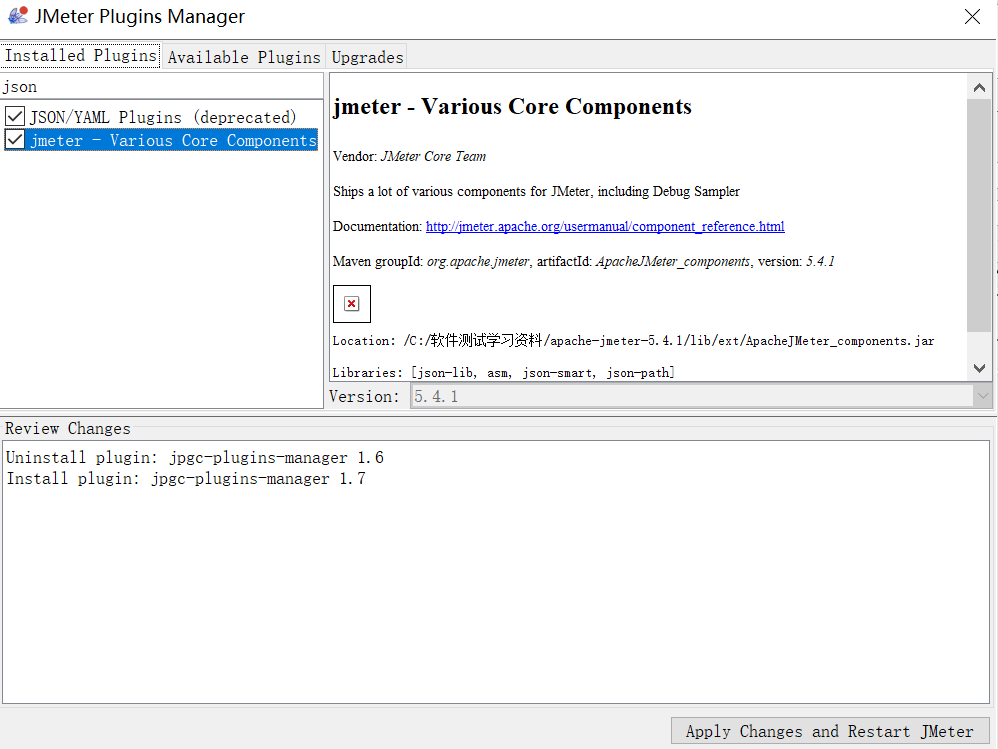The image size is (998, 749).
Task: Close the JMeter Plugins Manager window
Action: [972, 17]
